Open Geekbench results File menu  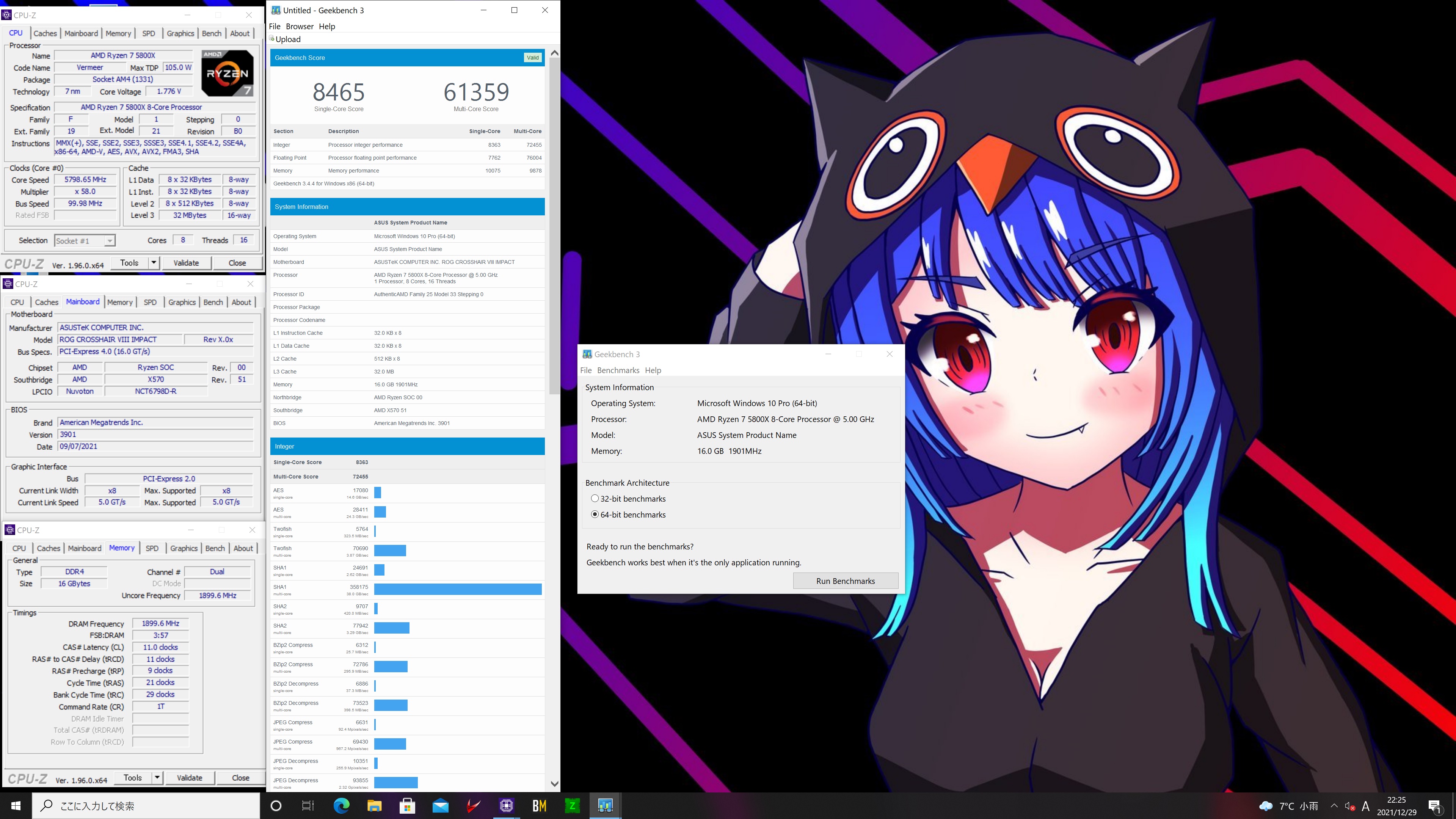point(275,26)
